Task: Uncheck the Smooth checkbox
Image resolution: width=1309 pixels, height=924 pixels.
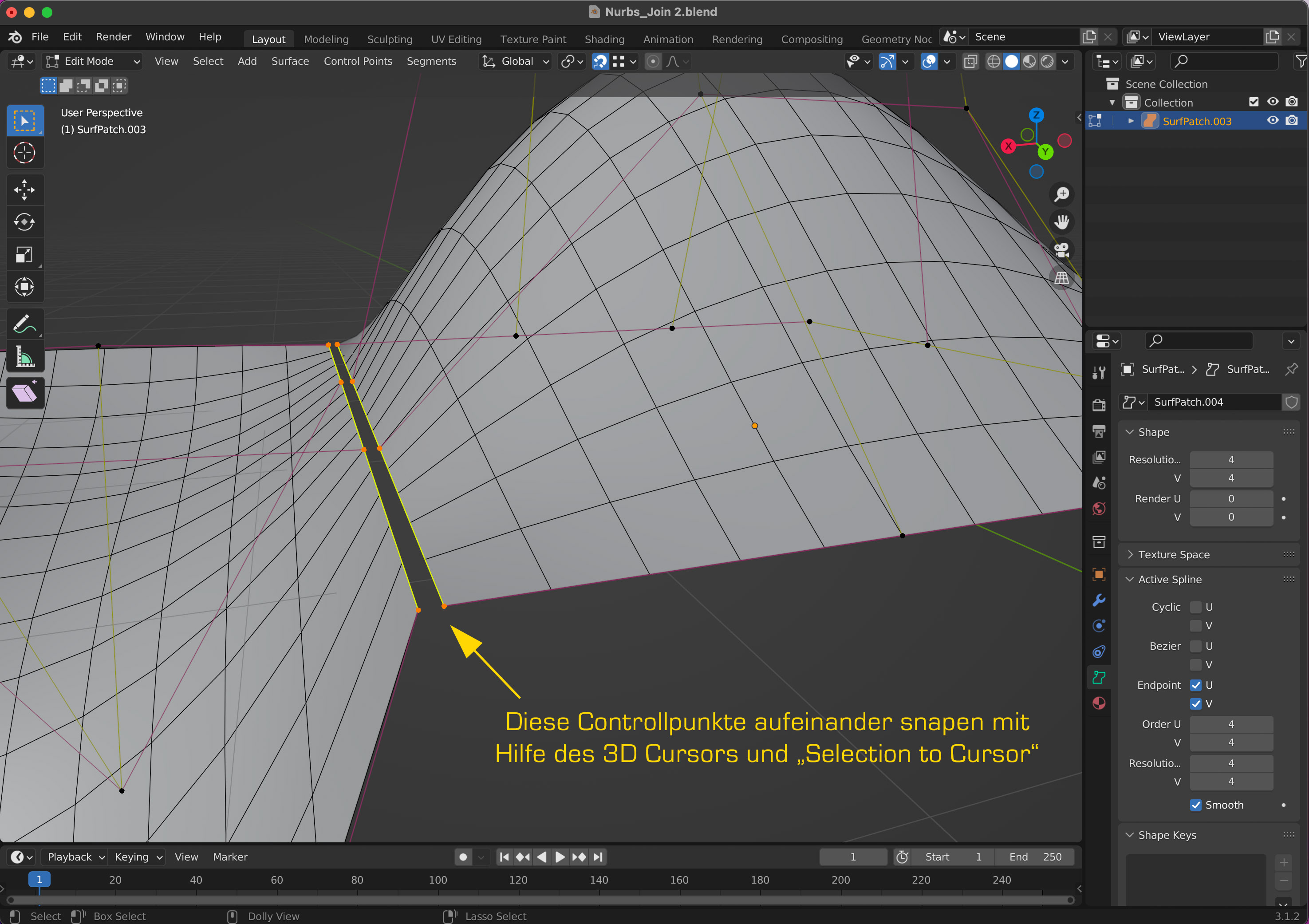Action: [x=1195, y=805]
